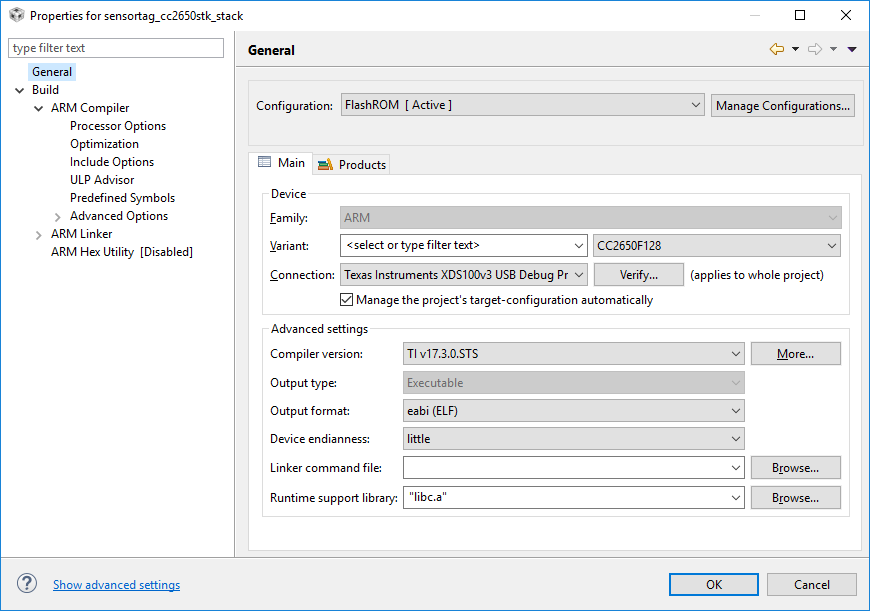This screenshot has width=870, height=611.
Task: Click the Verify connection button
Action: pos(639,275)
